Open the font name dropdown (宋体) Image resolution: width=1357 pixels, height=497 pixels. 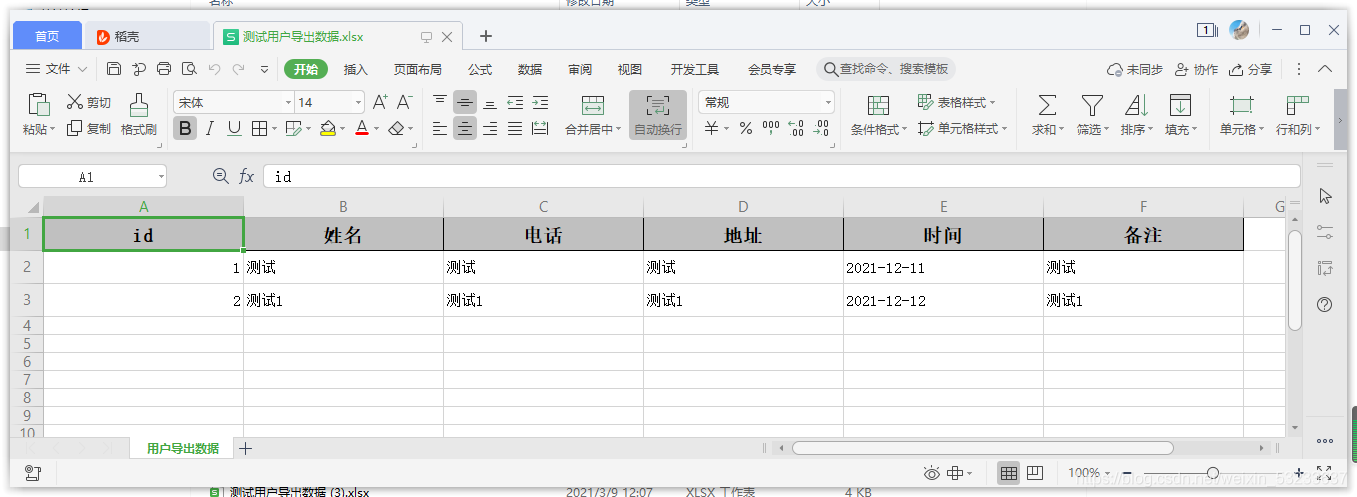point(288,102)
